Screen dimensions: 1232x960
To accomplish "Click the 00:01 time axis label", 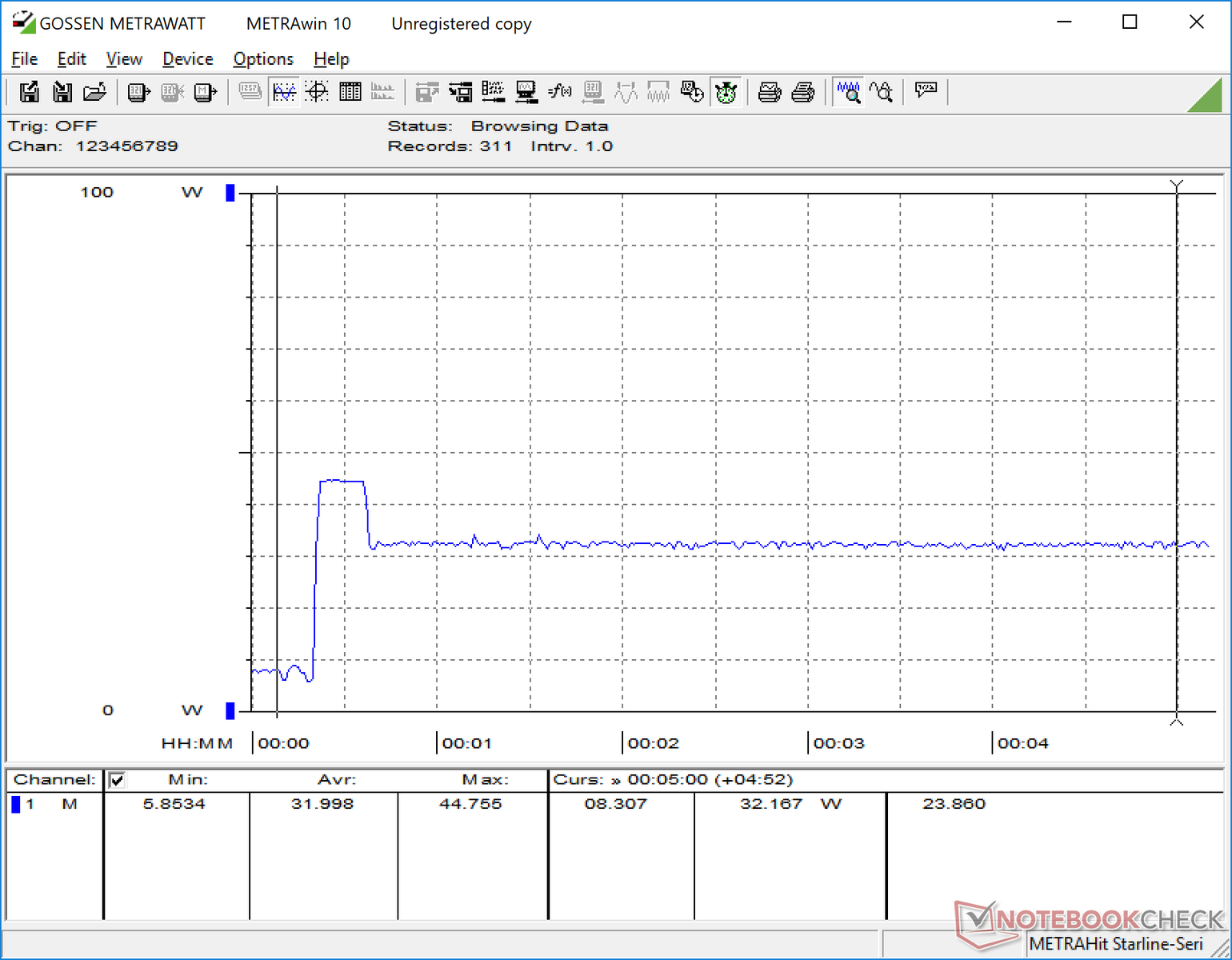I will (x=467, y=743).
